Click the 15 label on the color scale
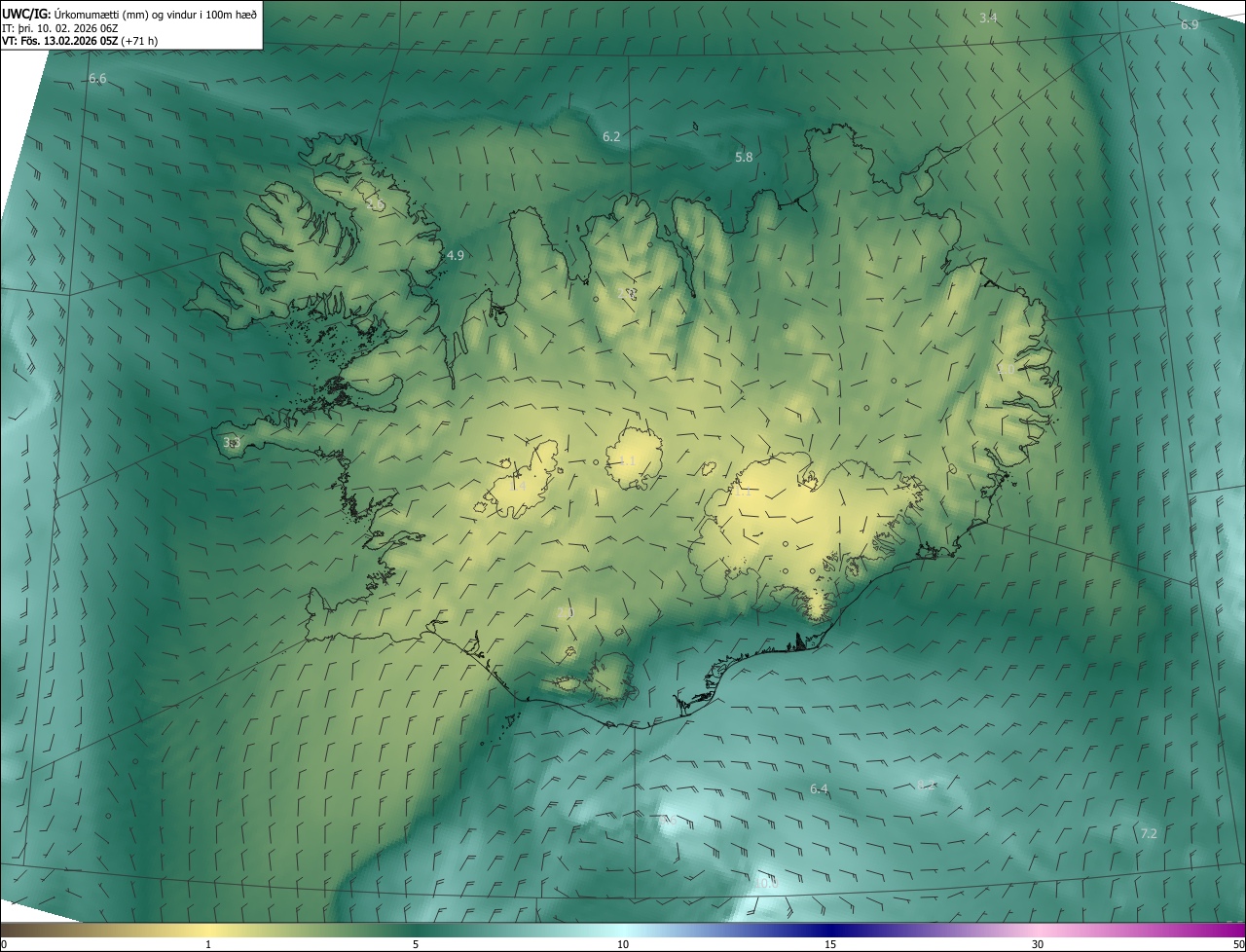The height and width of the screenshot is (952, 1246). [x=830, y=944]
